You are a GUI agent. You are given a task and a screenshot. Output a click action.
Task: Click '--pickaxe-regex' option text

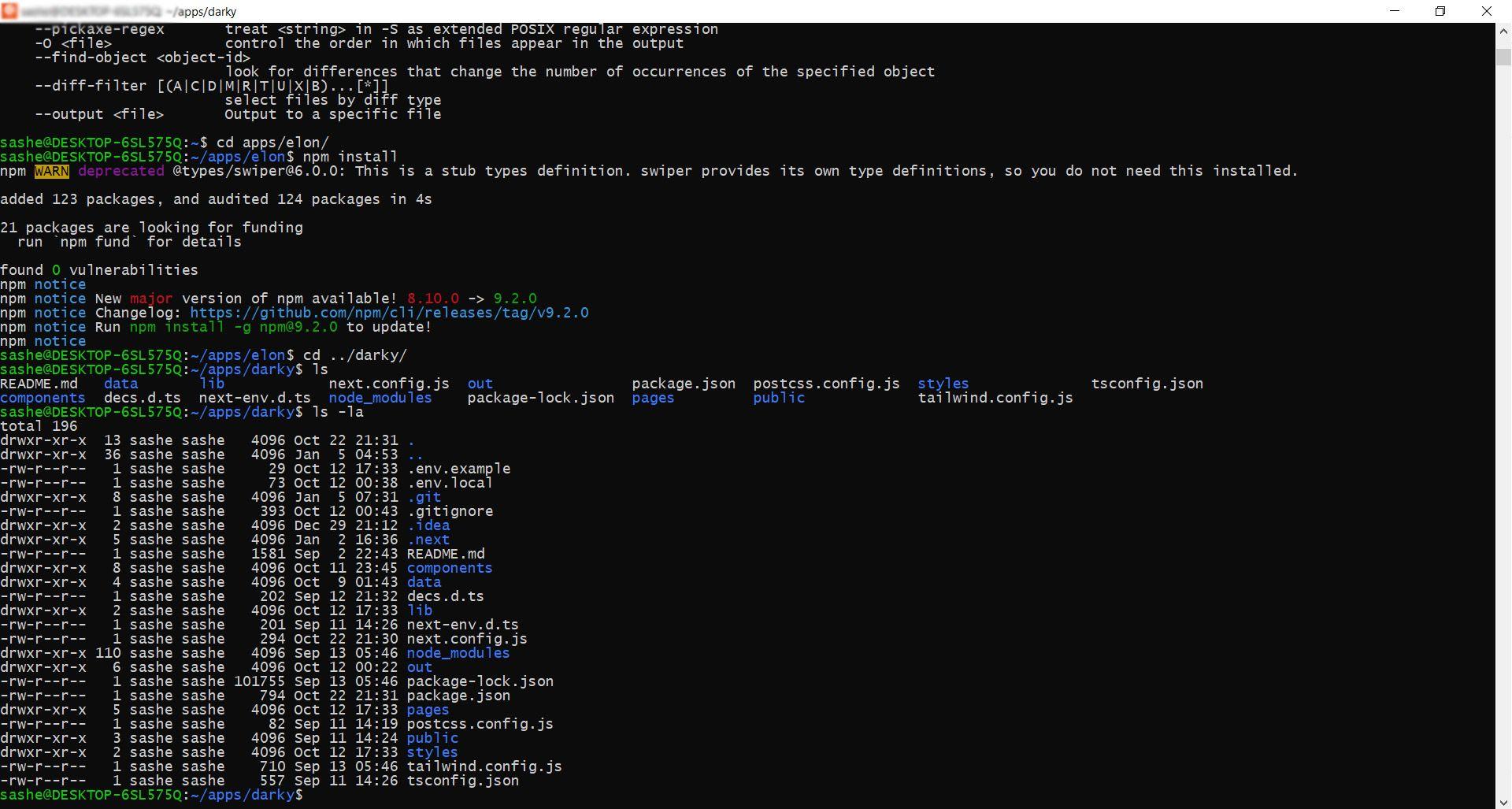tap(99, 29)
